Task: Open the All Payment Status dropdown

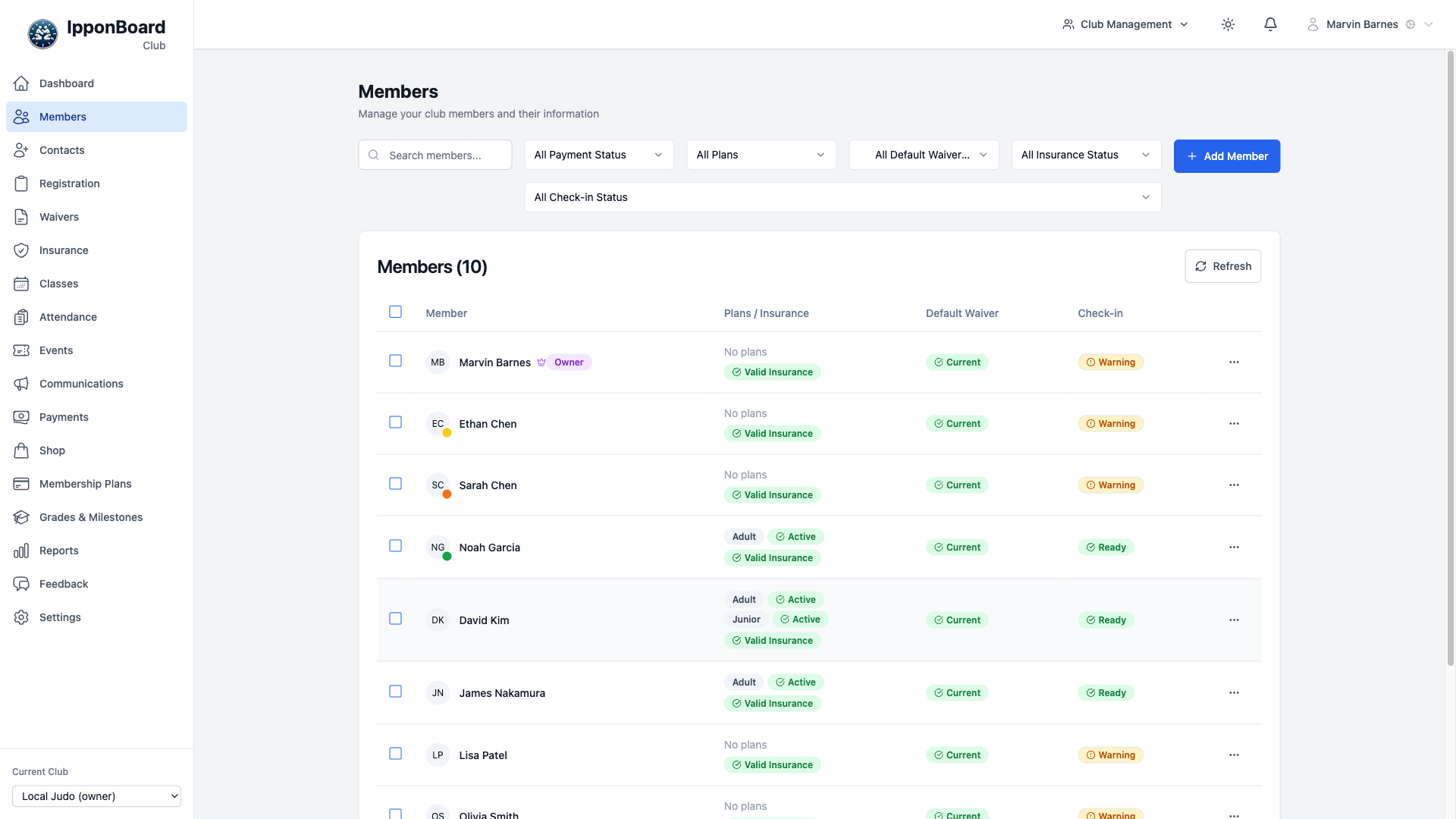Action: (598, 155)
